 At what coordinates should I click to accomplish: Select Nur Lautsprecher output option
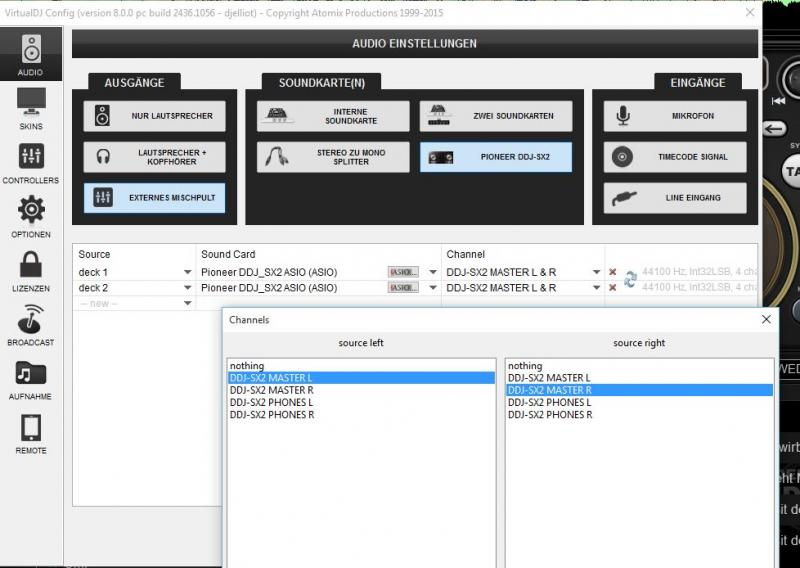(155, 116)
